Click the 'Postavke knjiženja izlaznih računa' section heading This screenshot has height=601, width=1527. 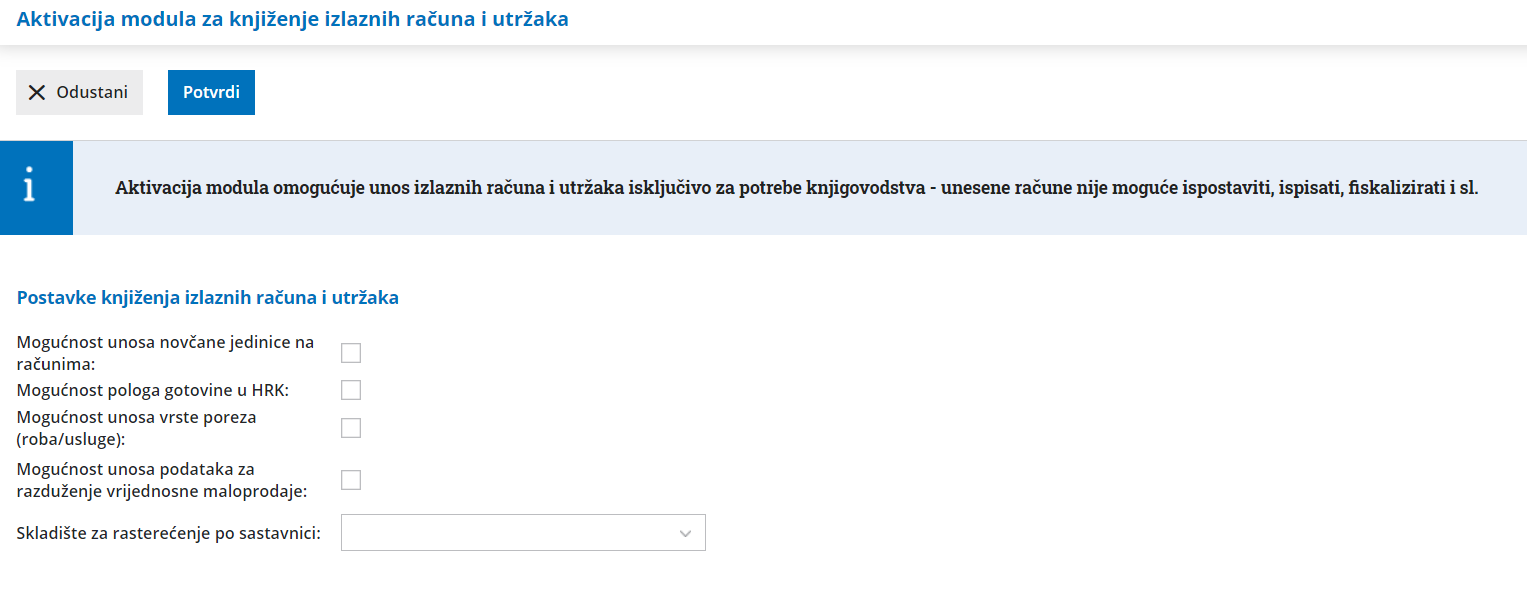[208, 297]
